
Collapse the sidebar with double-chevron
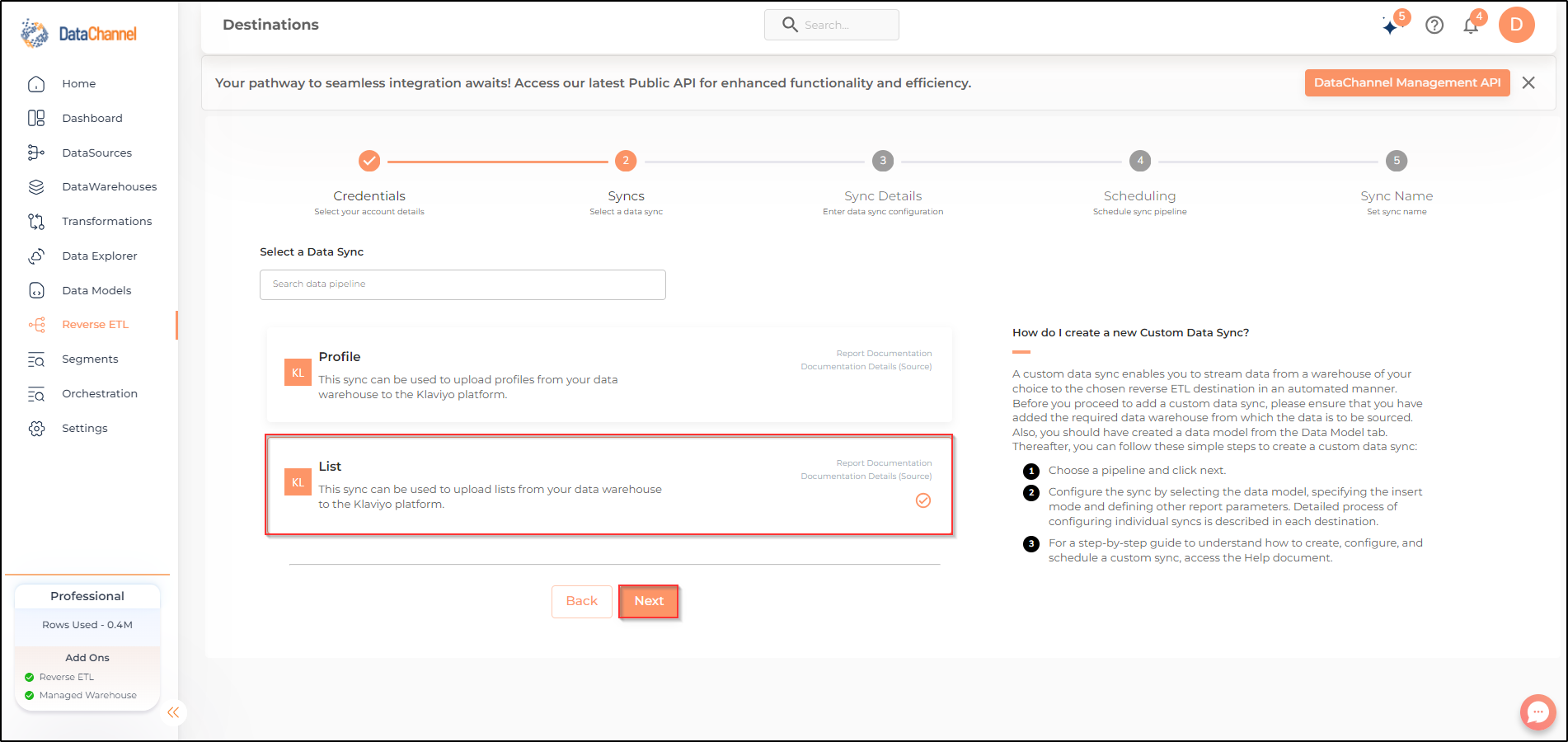click(x=173, y=712)
